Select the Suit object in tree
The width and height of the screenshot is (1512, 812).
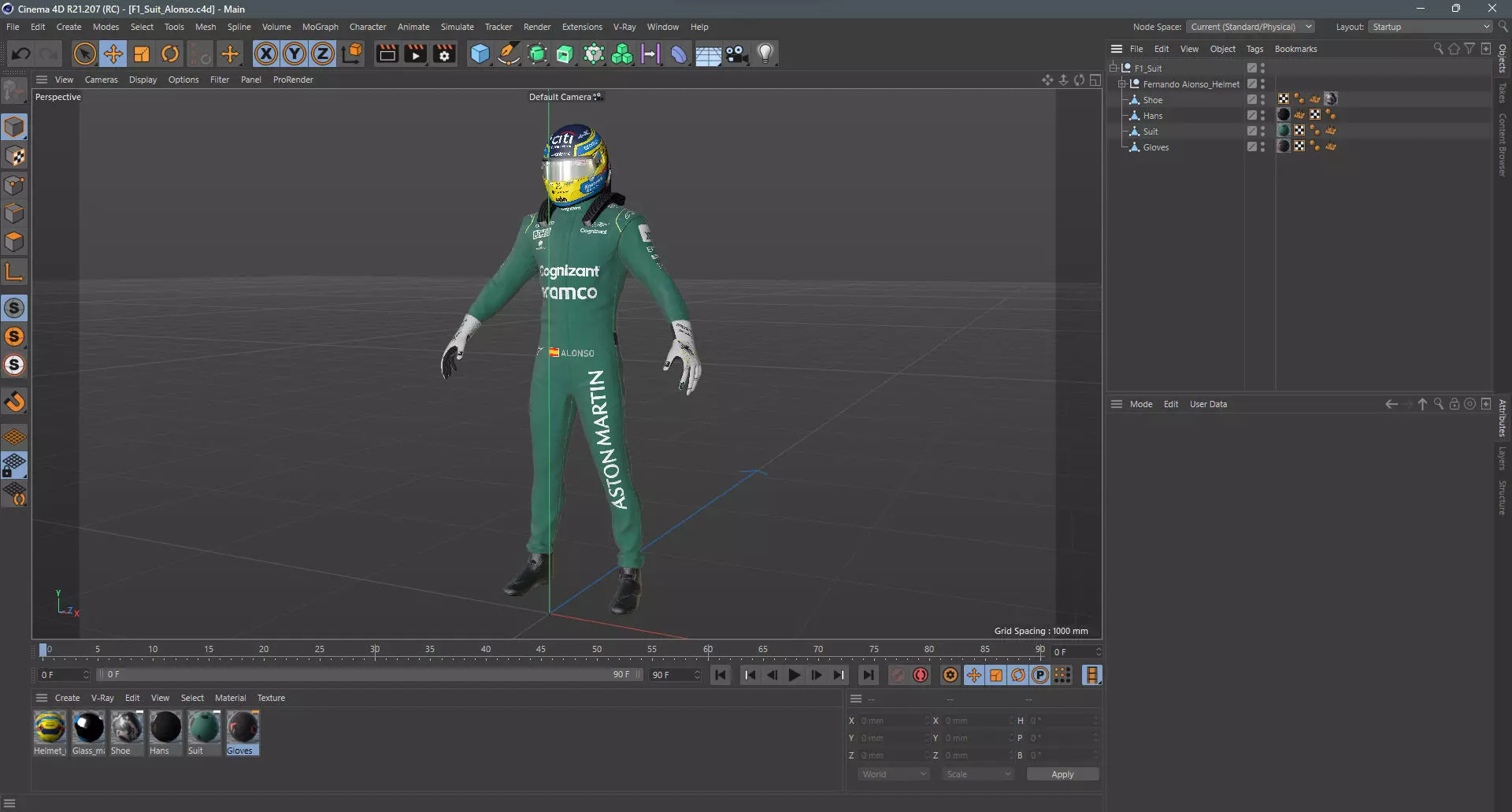pyautogui.click(x=1150, y=132)
